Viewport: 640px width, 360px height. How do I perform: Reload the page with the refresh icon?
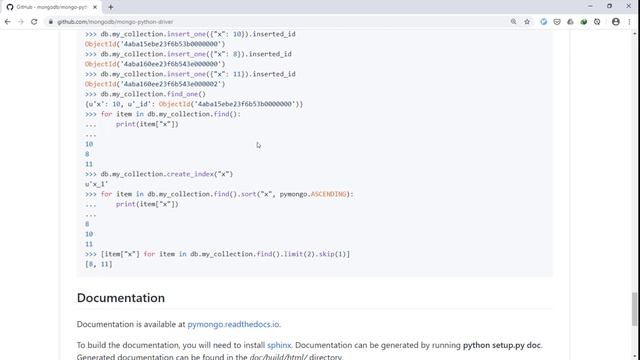(34, 22)
